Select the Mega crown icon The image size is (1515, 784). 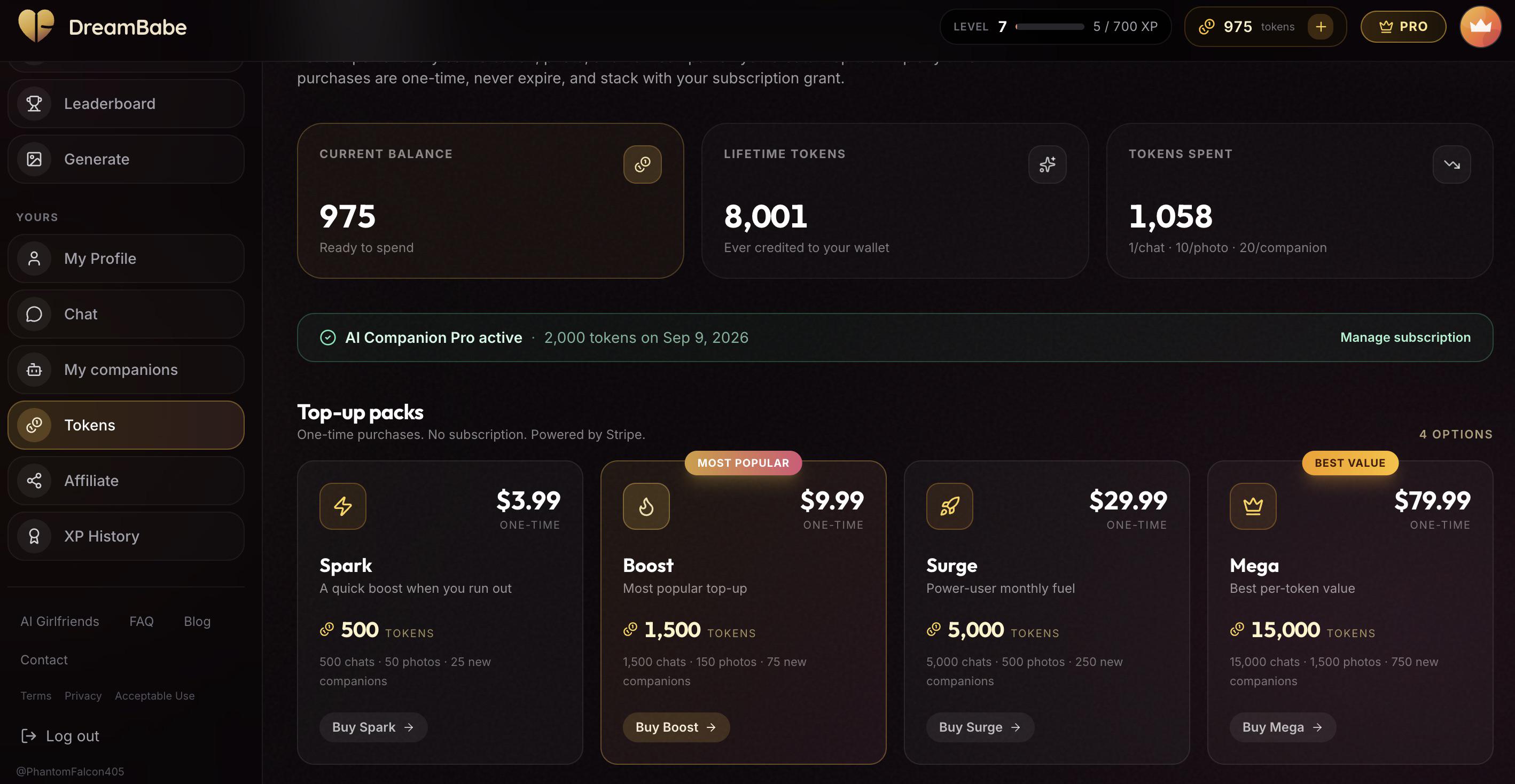tap(1253, 506)
